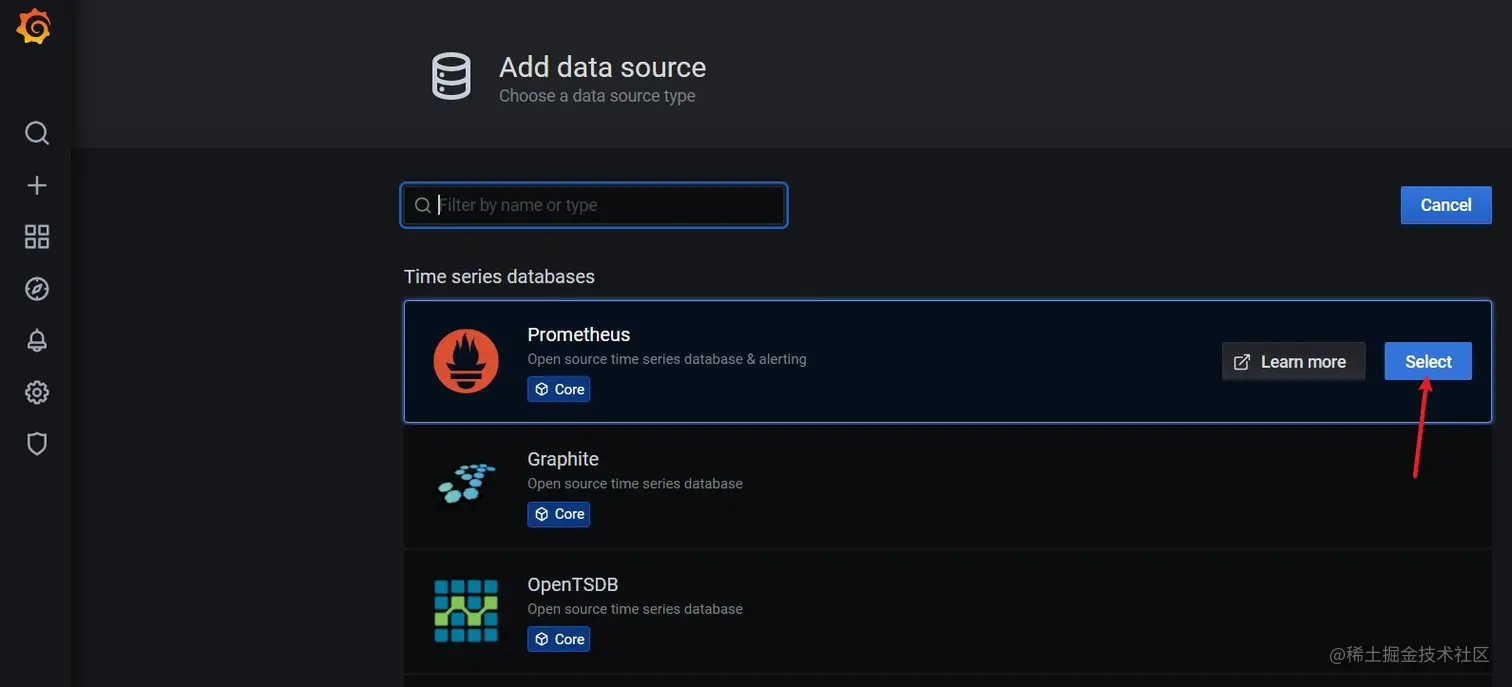Open the Create plus icon in sidebar
1512x687 pixels.
tap(37, 185)
